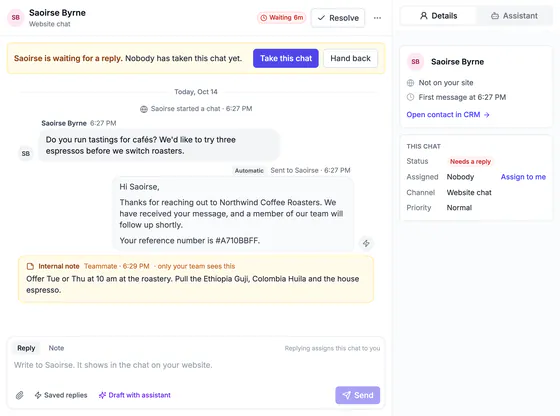This screenshot has height=416, width=560.
Task: Click Saoirse's message about café tastings
Action: click(x=159, y=145)
